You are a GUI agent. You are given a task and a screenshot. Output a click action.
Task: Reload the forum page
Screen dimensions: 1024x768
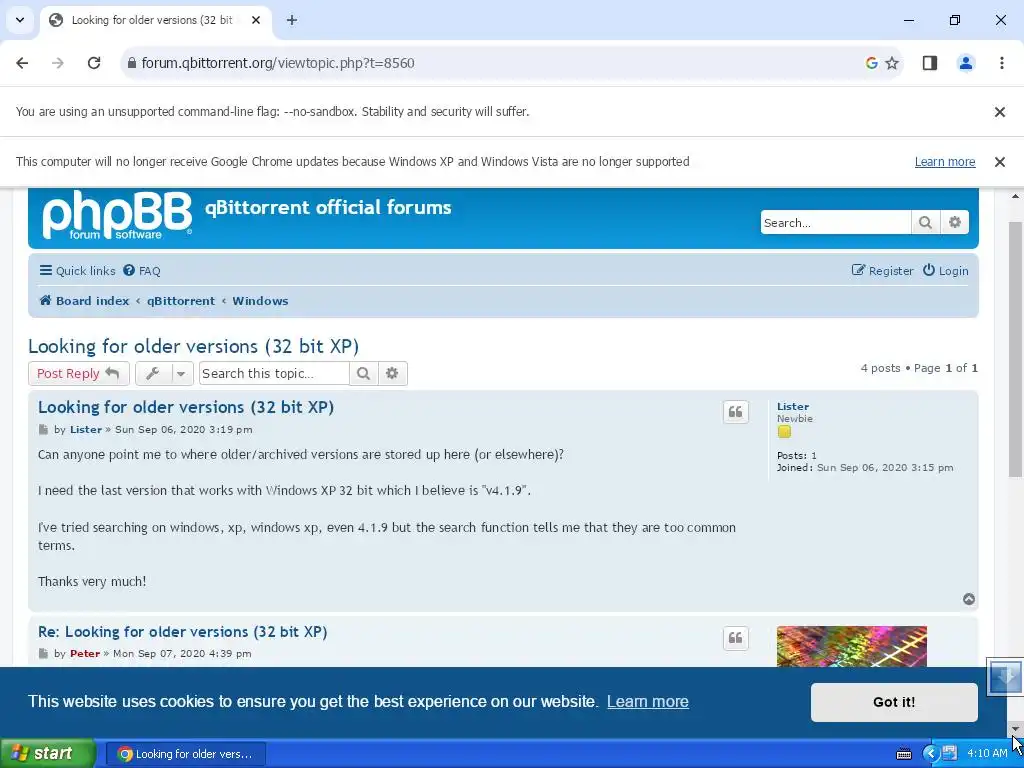pos(94,63)
